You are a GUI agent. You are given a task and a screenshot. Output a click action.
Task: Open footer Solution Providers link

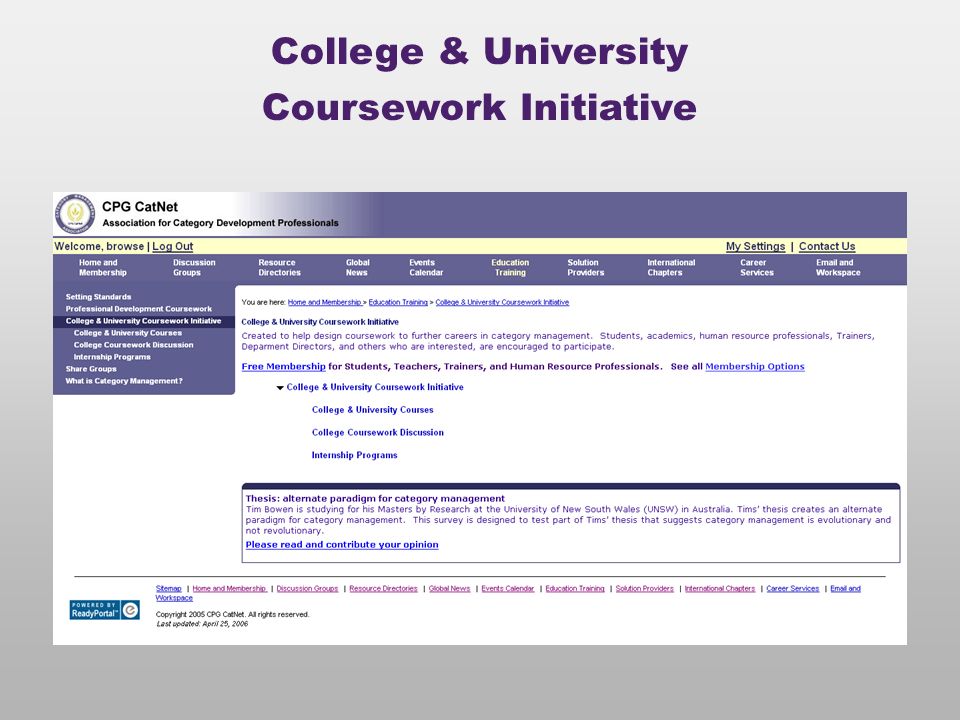pyautogui.click(x=645, y=589)
